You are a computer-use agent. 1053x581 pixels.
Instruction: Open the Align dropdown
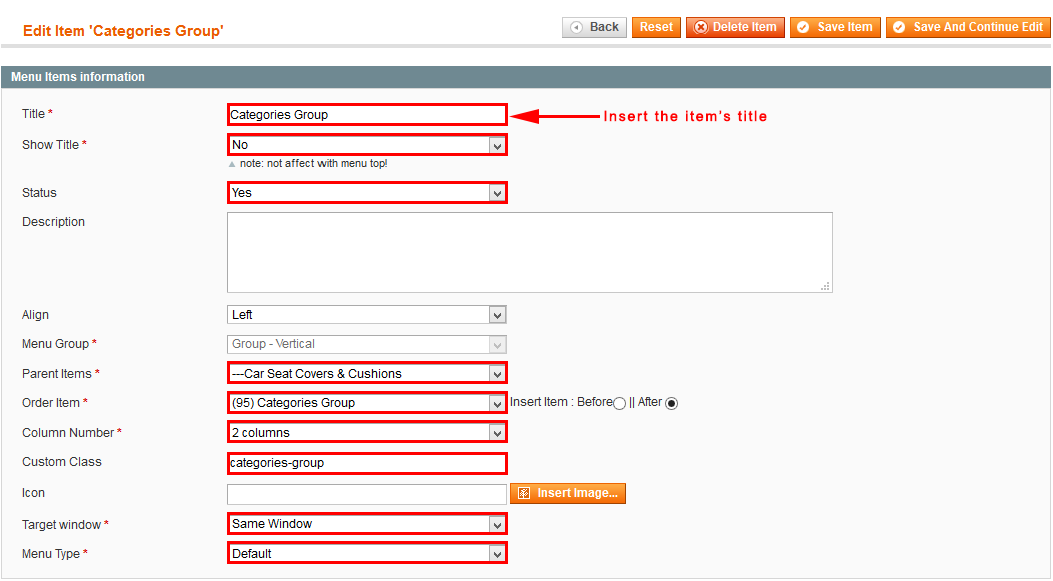tap(367, 315)
